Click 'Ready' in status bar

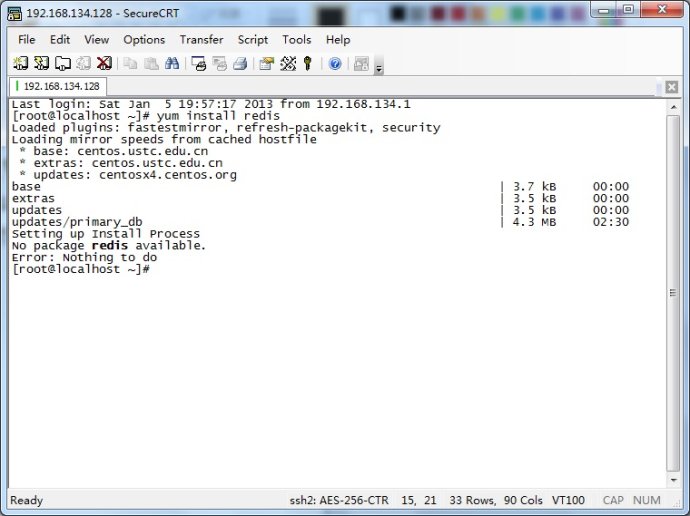[26, 501]
